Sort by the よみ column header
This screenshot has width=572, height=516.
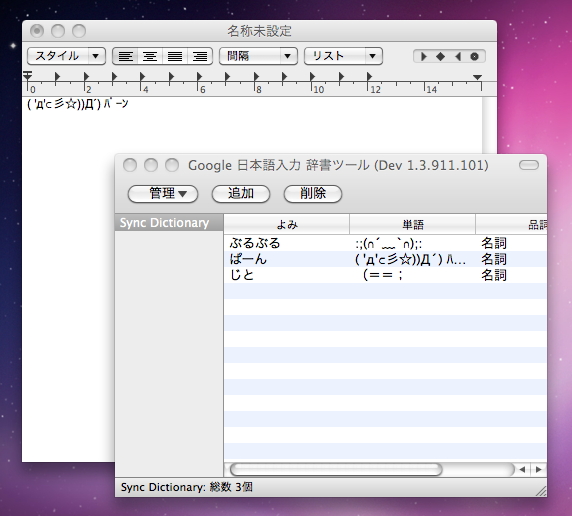(x=287, y=224)
